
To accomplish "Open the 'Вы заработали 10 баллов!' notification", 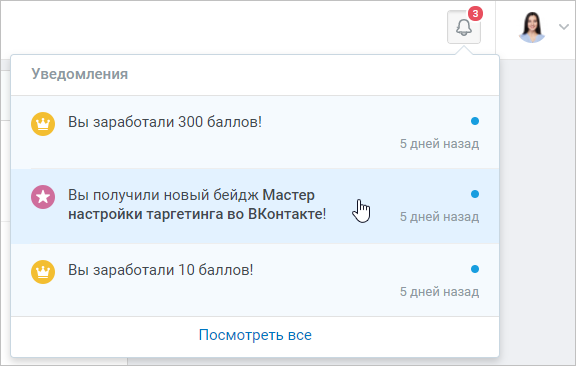I will click(255, 280).
